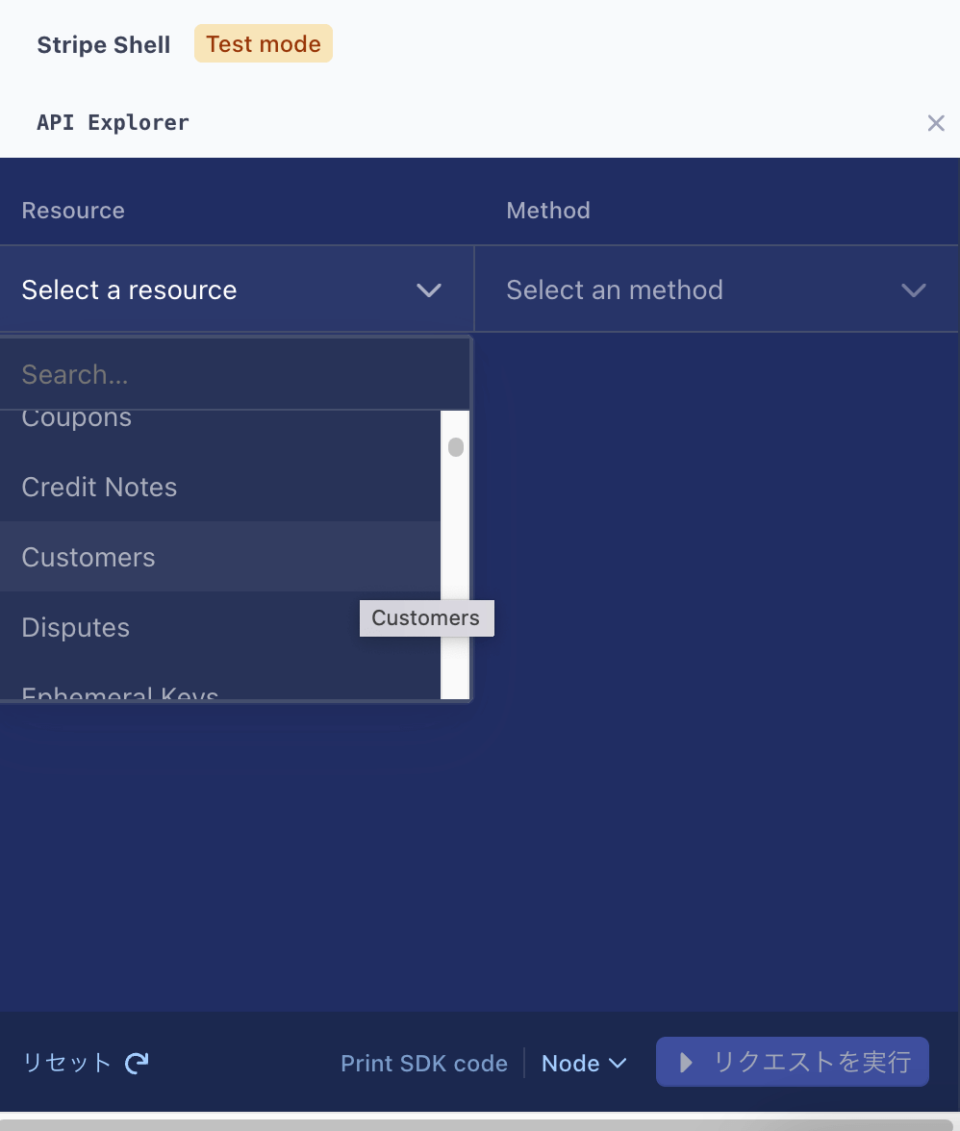Viewport: 960px width, 1131px height.
Task: Click the リセット reset button
Action: click(x=67, y=1062)
